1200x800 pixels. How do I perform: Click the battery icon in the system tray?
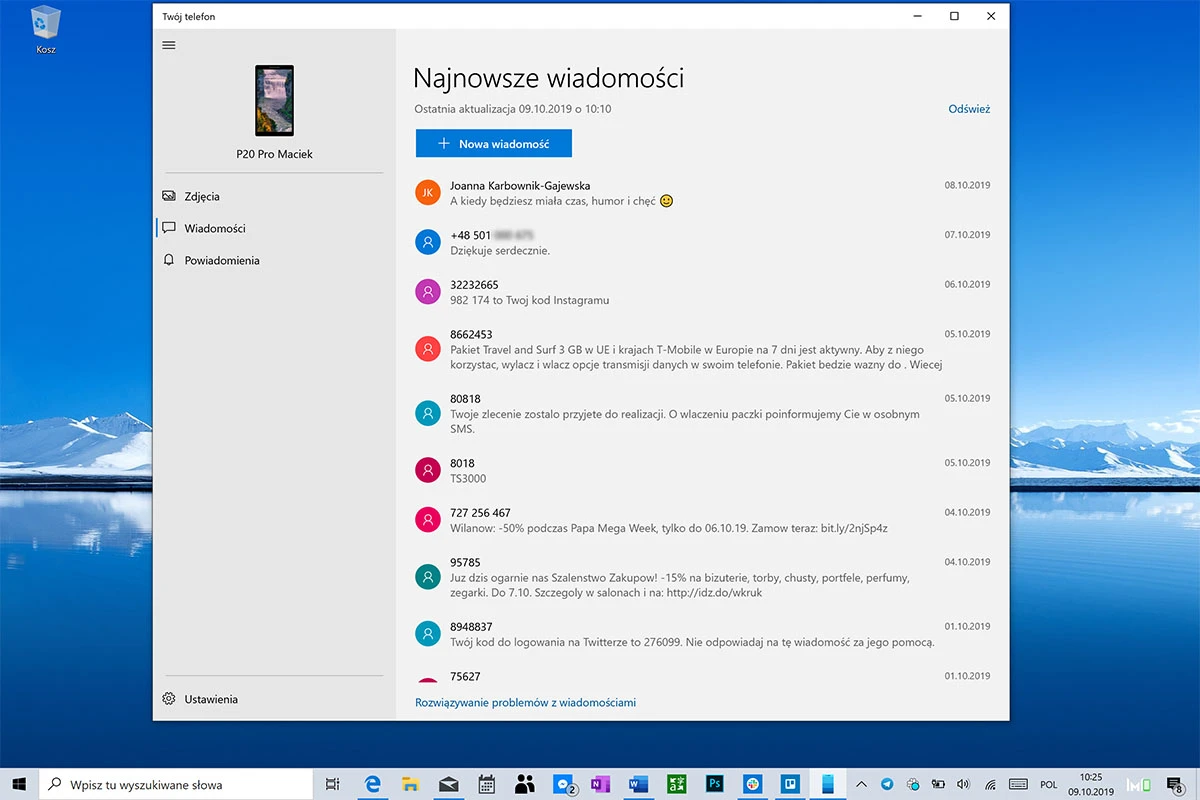(938, 784)
